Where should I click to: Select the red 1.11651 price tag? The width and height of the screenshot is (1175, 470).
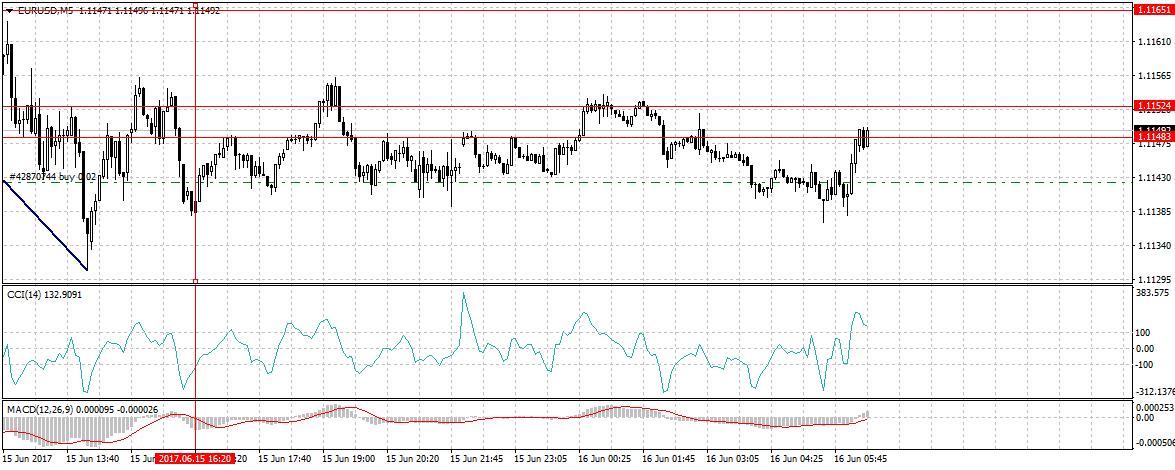point(1151,9)
